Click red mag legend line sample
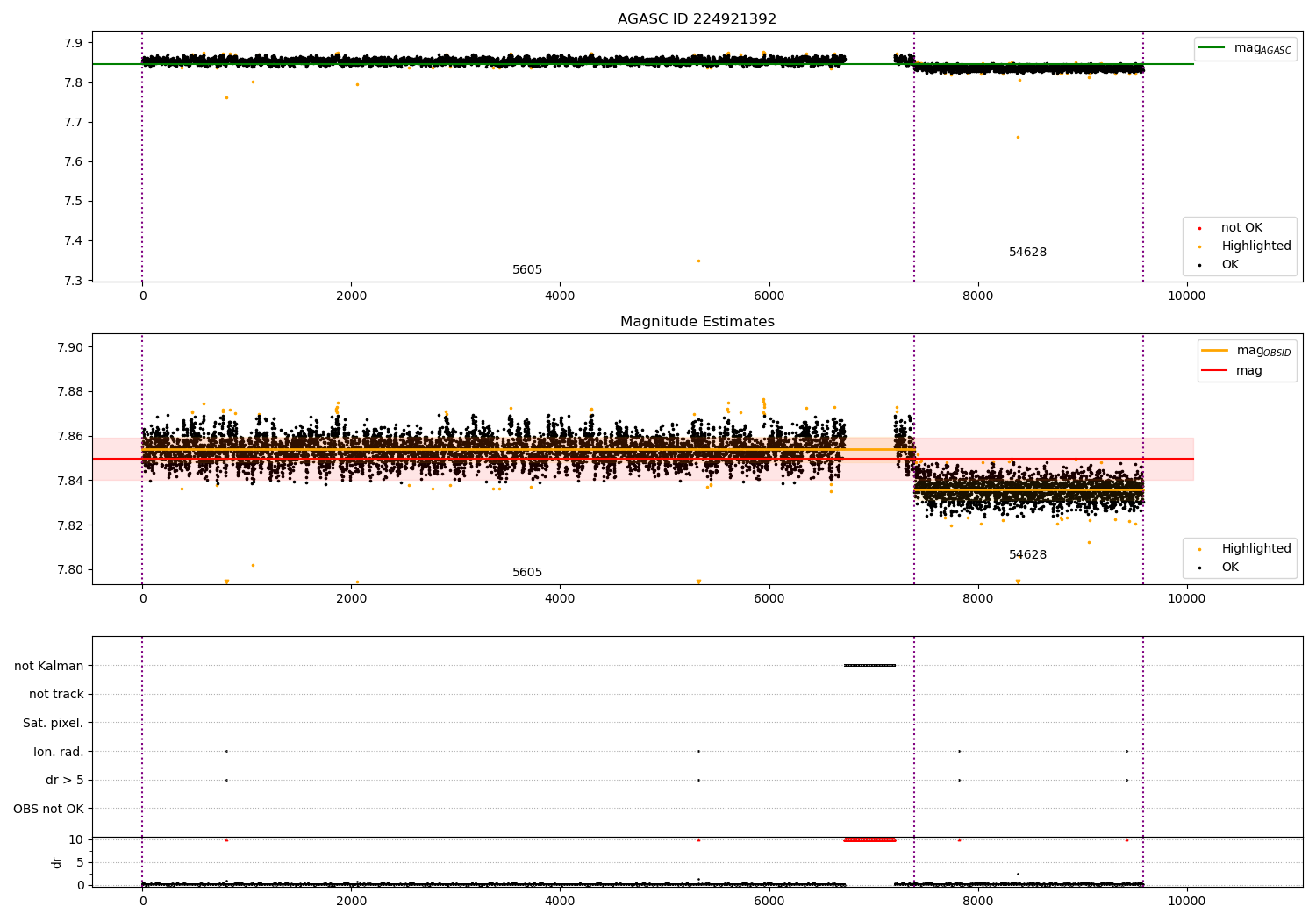The width and height of the screenshot is (1316, 921). (1215, 371)
